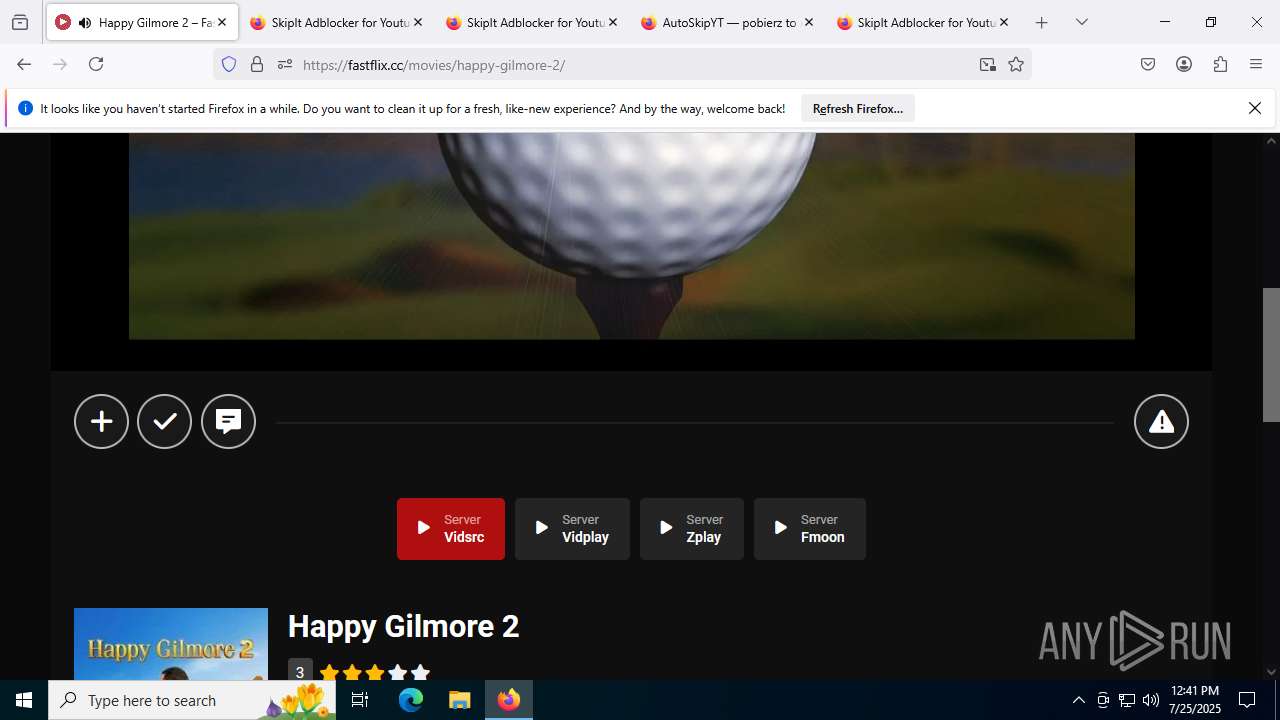
Task: Add movie to list with plus icon
Action: pos(101,422)
